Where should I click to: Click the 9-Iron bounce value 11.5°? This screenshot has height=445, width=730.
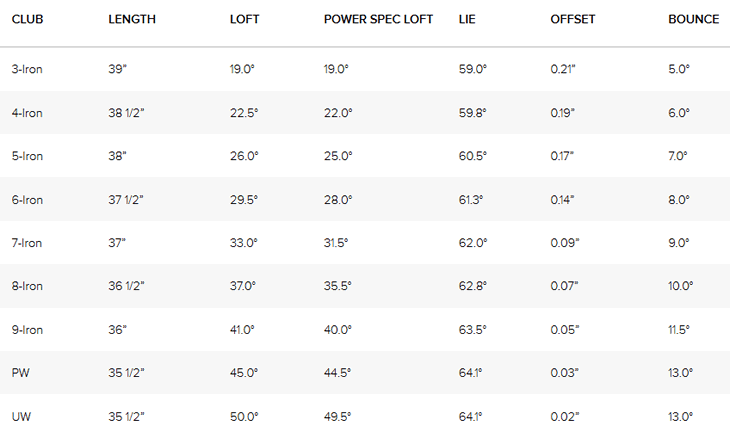(x=679, y=330)
